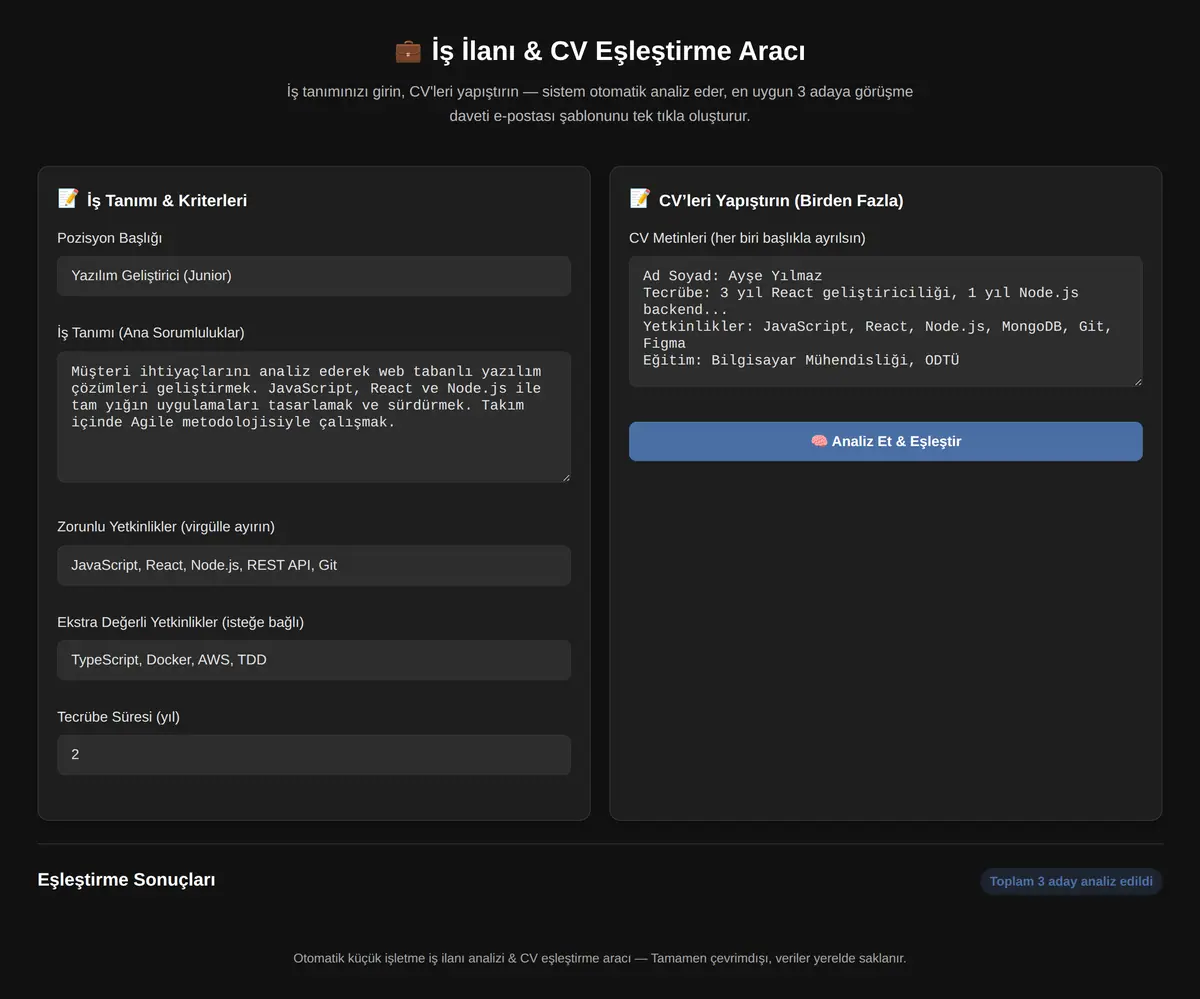Focus the Pozisyon Başlığı input field
1200x999 pixels.
314,275
